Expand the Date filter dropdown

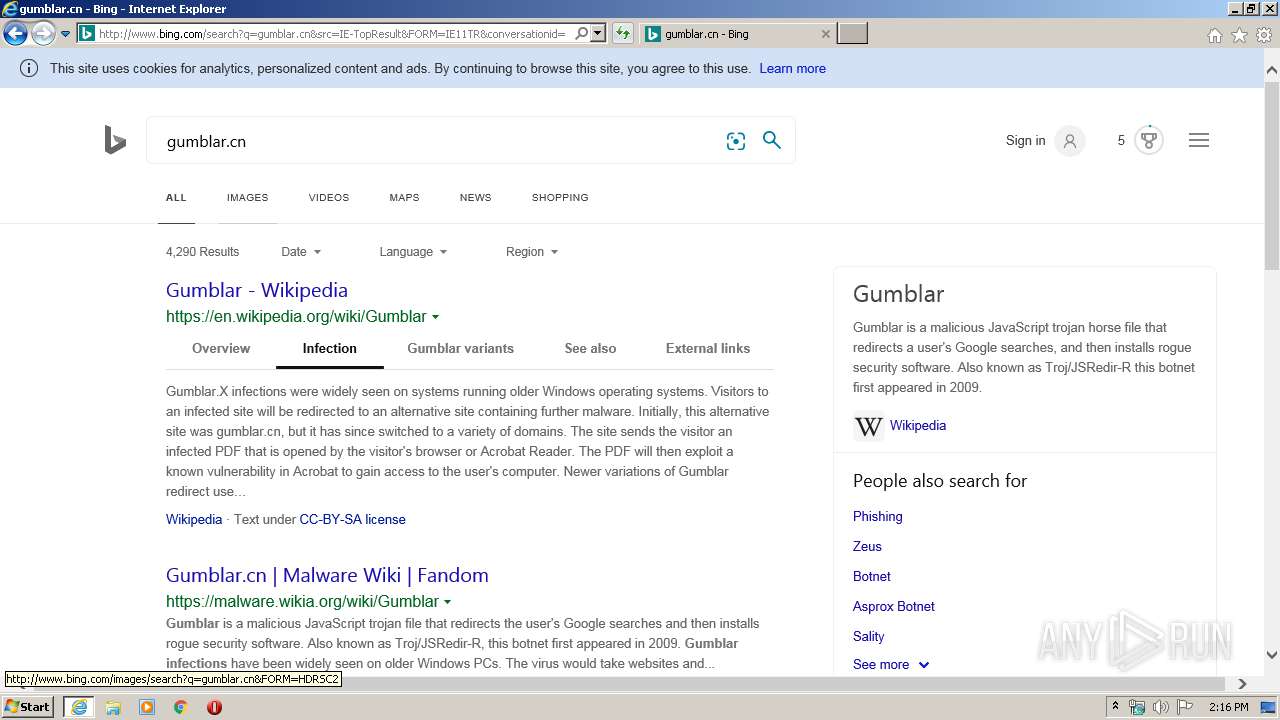click(x=301, y=252)
